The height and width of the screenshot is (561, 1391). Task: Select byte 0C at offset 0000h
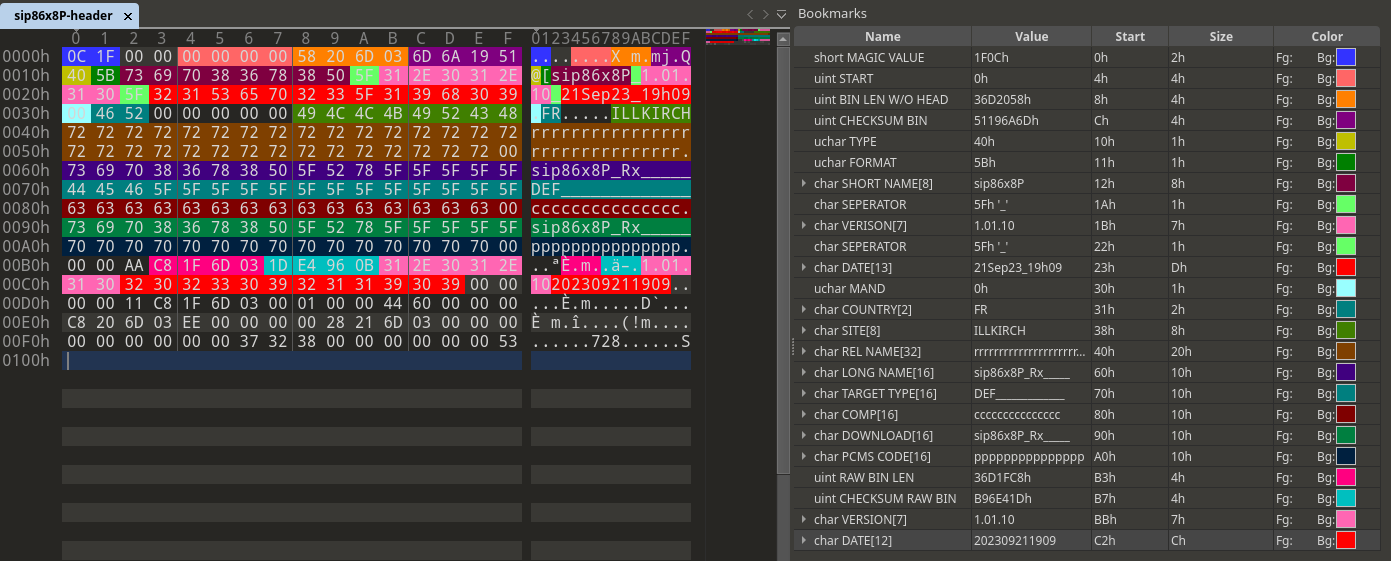[x=76, y=57]
